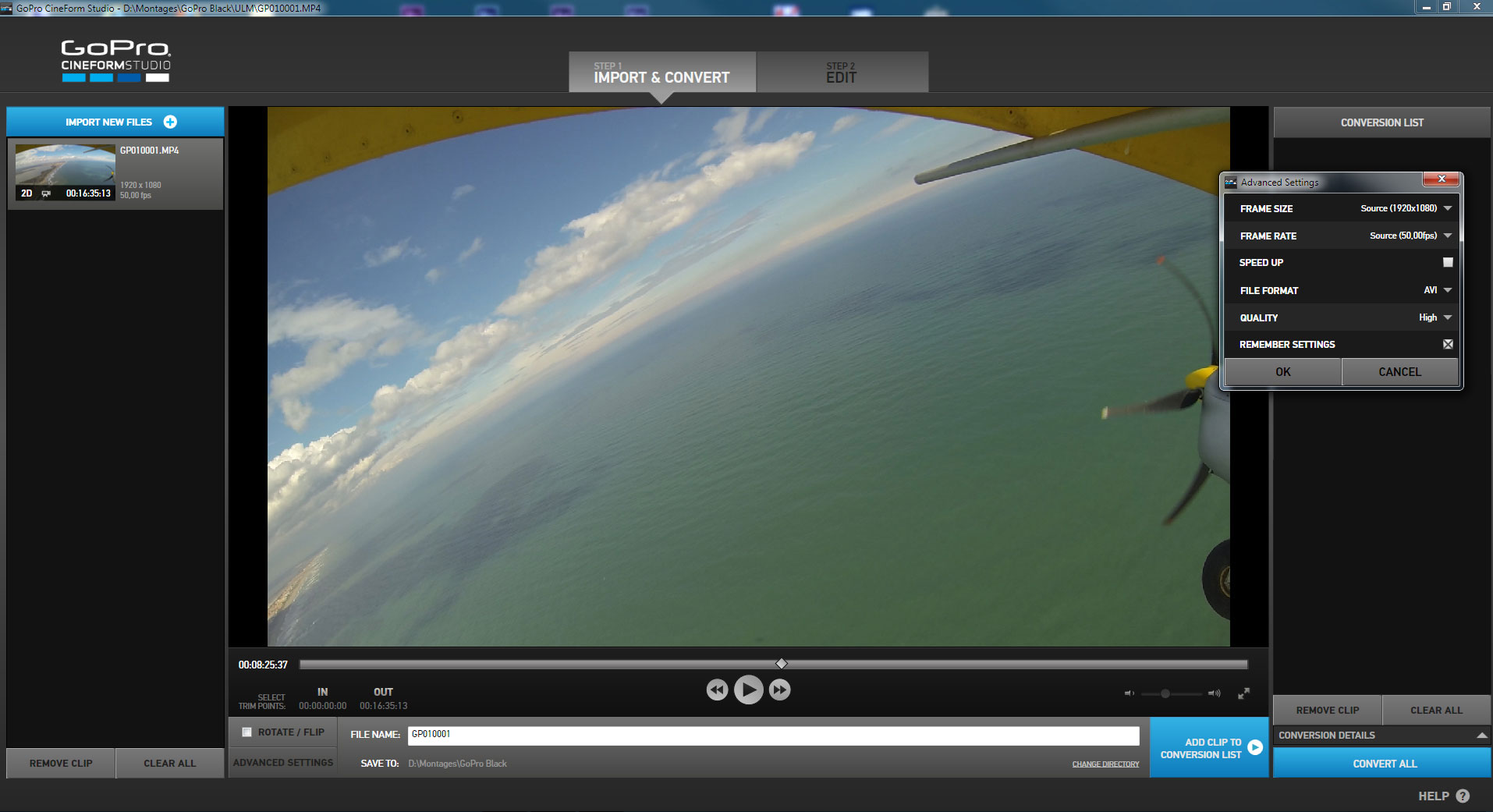The image size is (1493, 812).
Task: Click the camera icon on GP010001 clip
Action: click(x=46, y=193)
